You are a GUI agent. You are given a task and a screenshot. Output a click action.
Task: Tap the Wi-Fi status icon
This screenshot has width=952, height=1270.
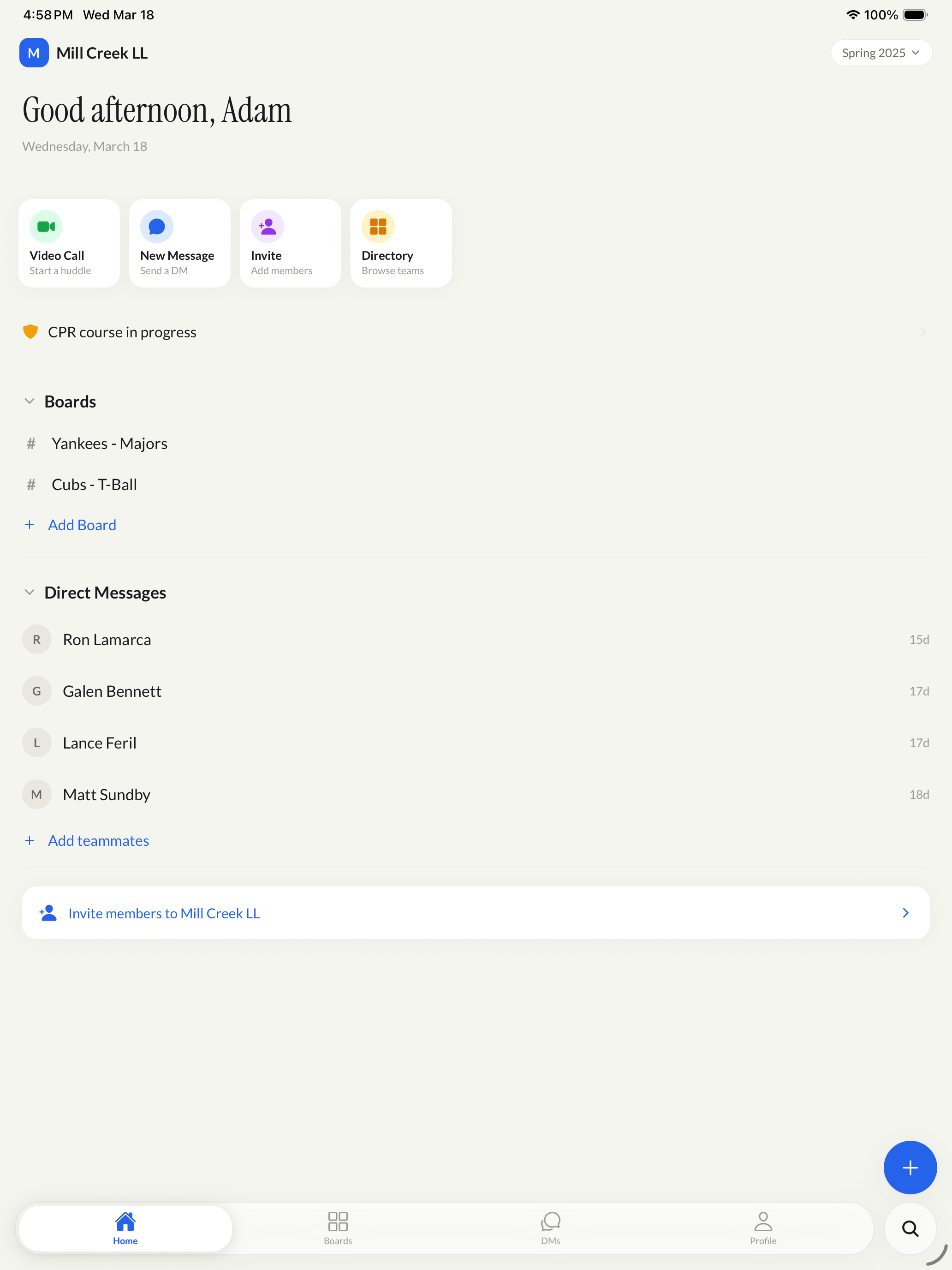tap(853, 15)
